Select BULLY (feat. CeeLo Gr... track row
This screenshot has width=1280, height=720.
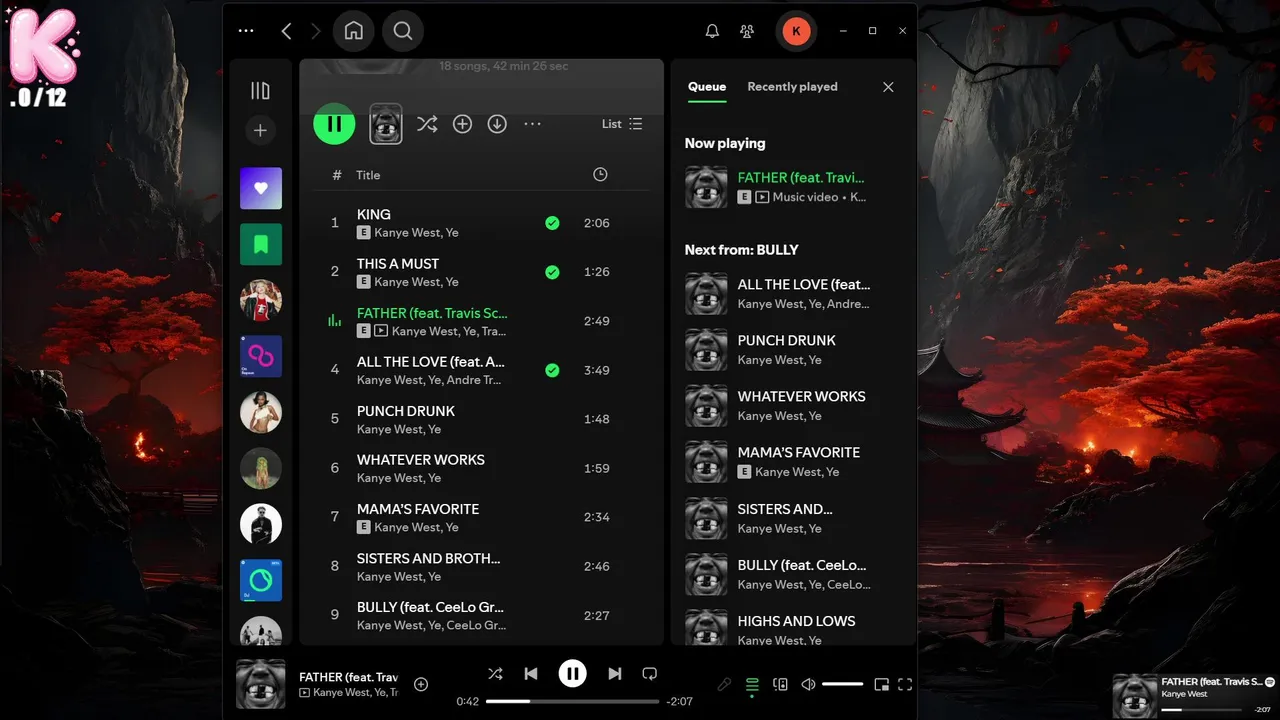(x=481, y=615)
